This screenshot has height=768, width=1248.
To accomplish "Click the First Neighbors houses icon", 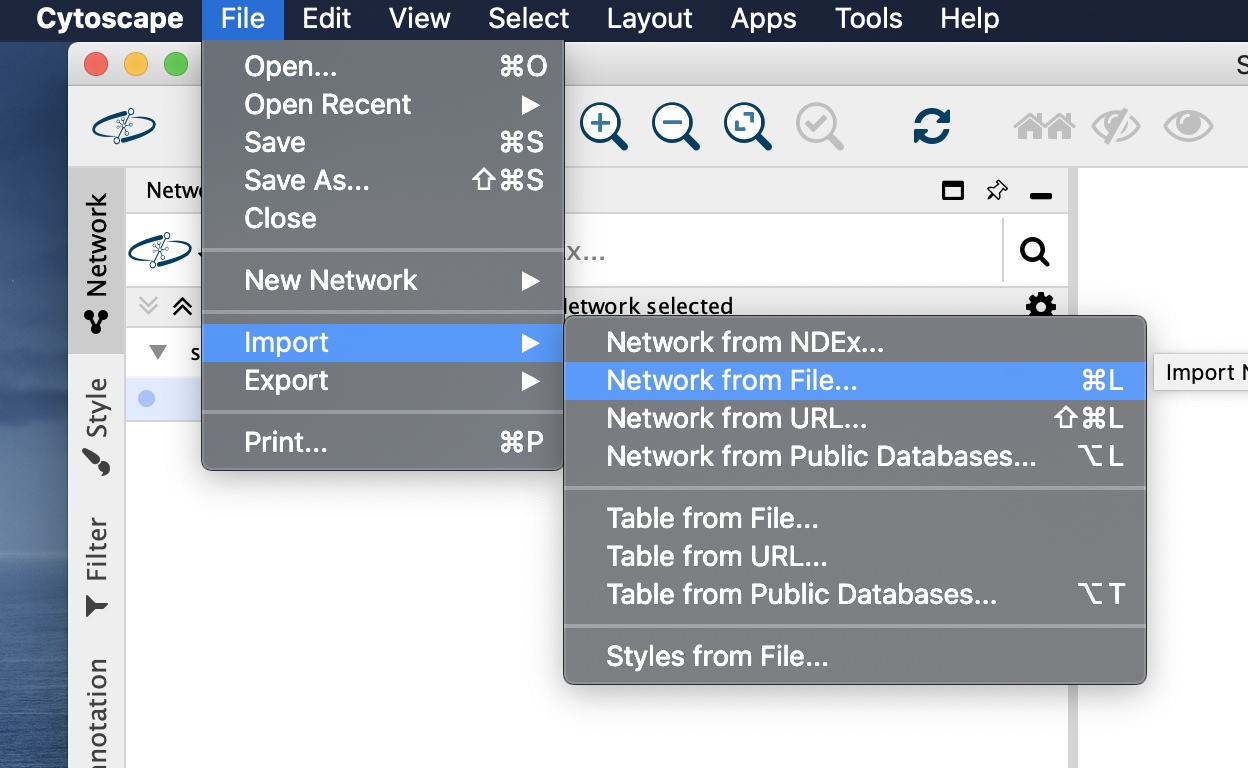I will 1043,126.
